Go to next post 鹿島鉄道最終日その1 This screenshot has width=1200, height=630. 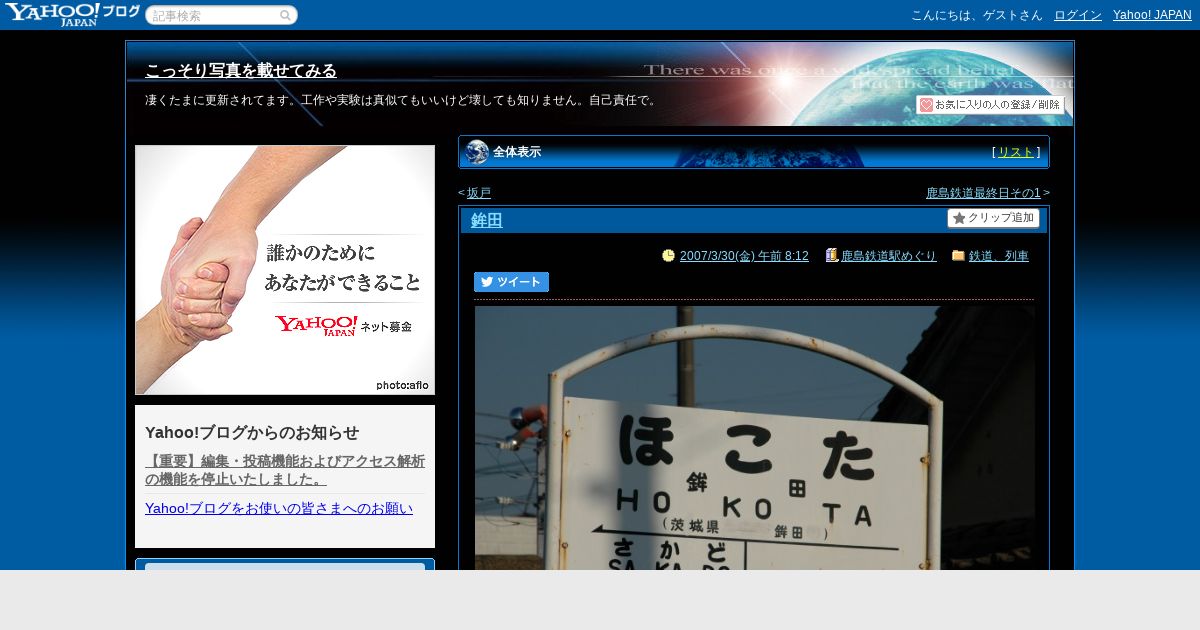point(983,193)
